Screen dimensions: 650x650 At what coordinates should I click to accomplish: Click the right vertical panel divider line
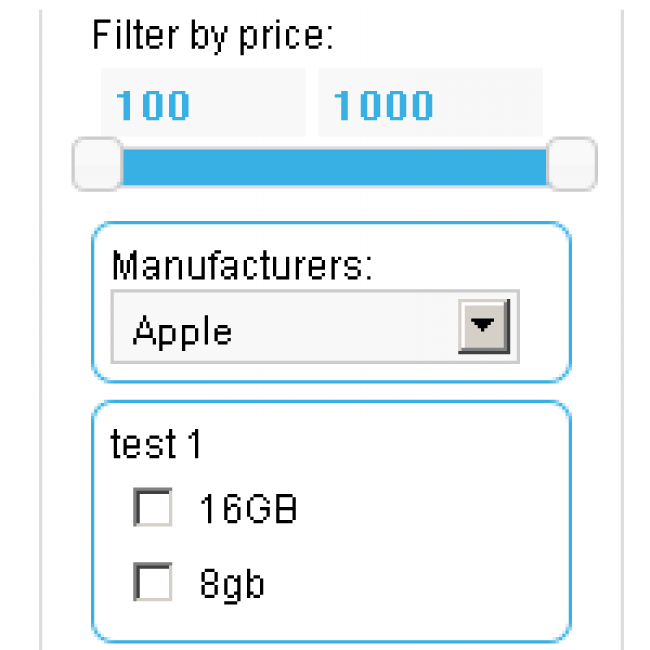[622, 330]
